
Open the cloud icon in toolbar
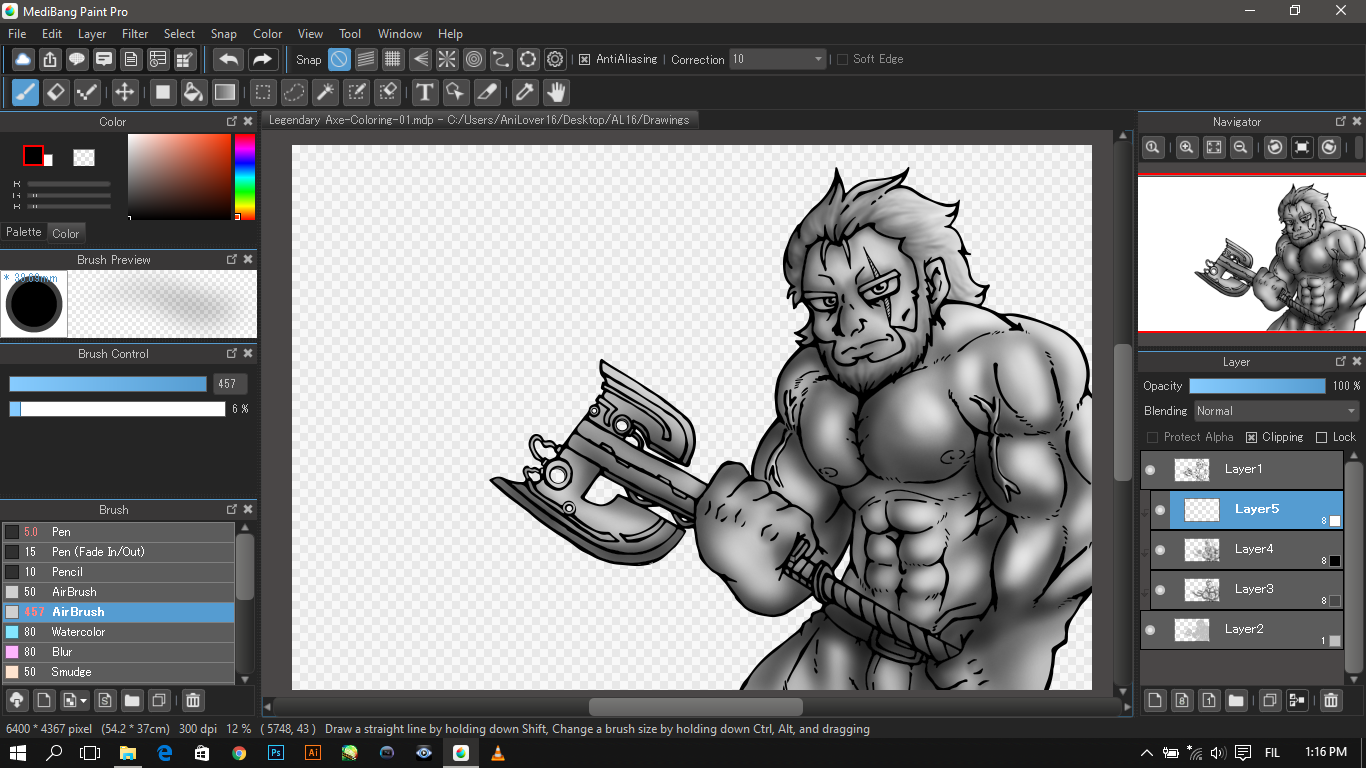point(23,59)
